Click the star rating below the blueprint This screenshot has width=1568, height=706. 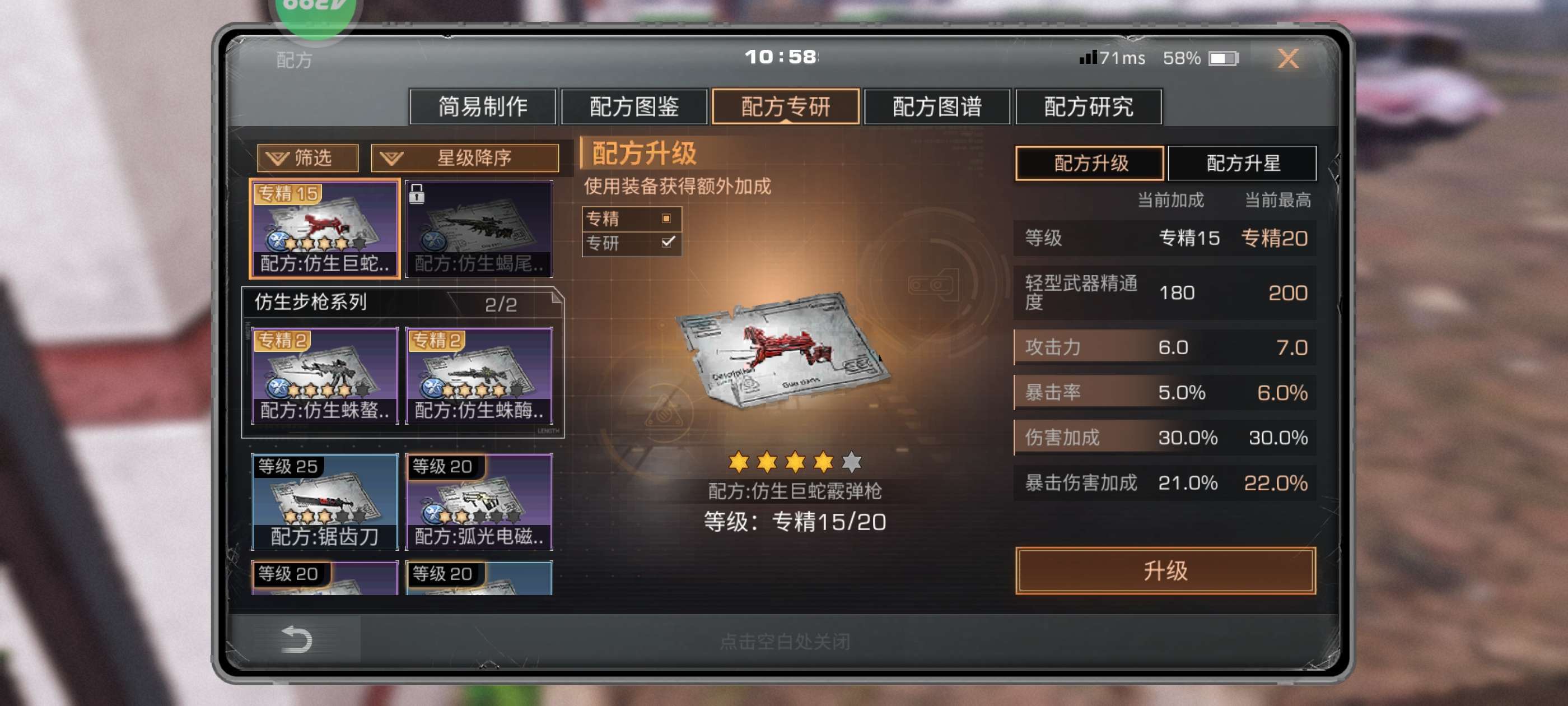point(794,462)
